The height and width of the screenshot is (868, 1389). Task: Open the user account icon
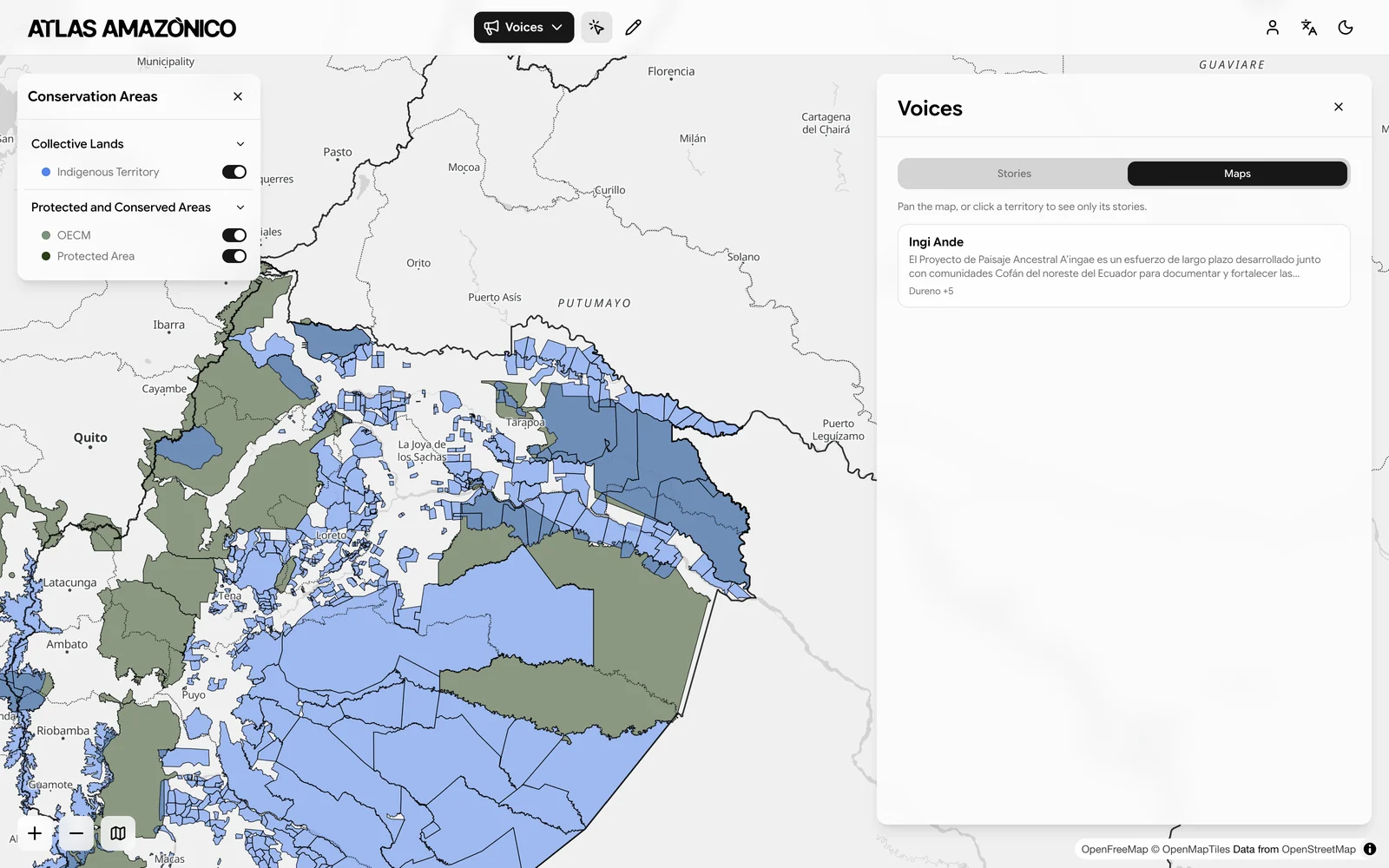point(1273,27)
